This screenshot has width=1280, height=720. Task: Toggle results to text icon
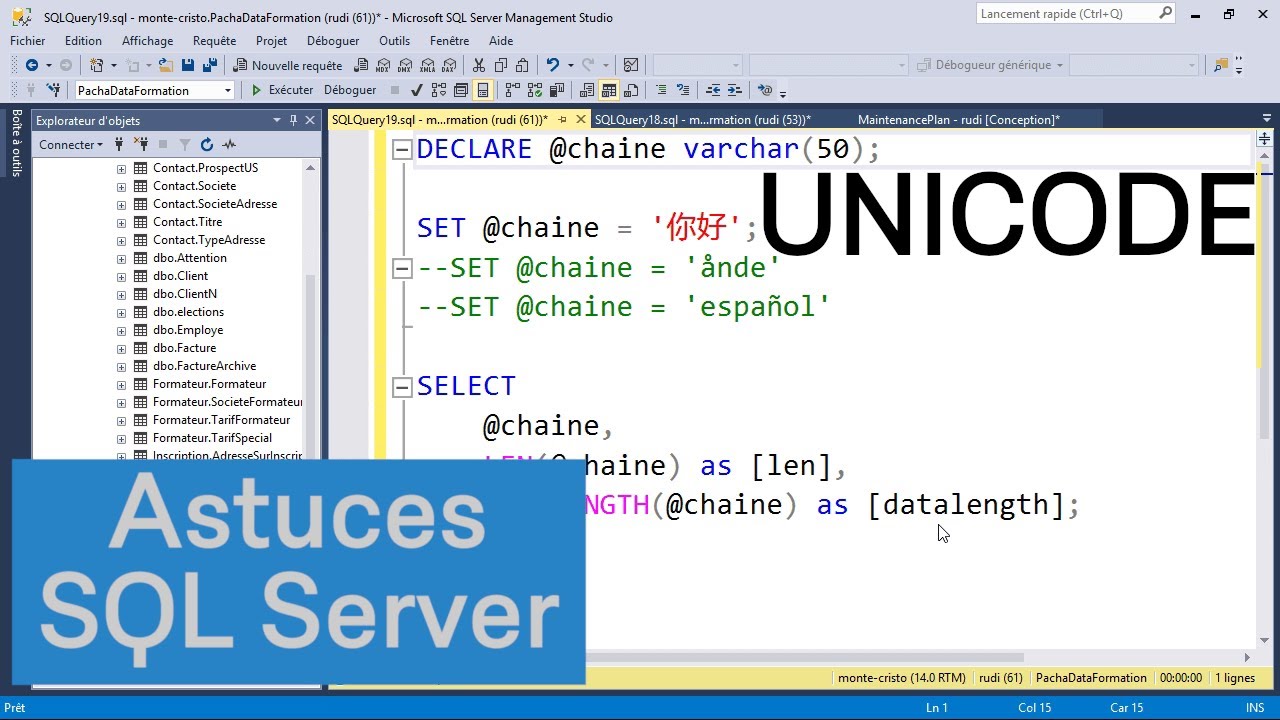coord(586,90)
